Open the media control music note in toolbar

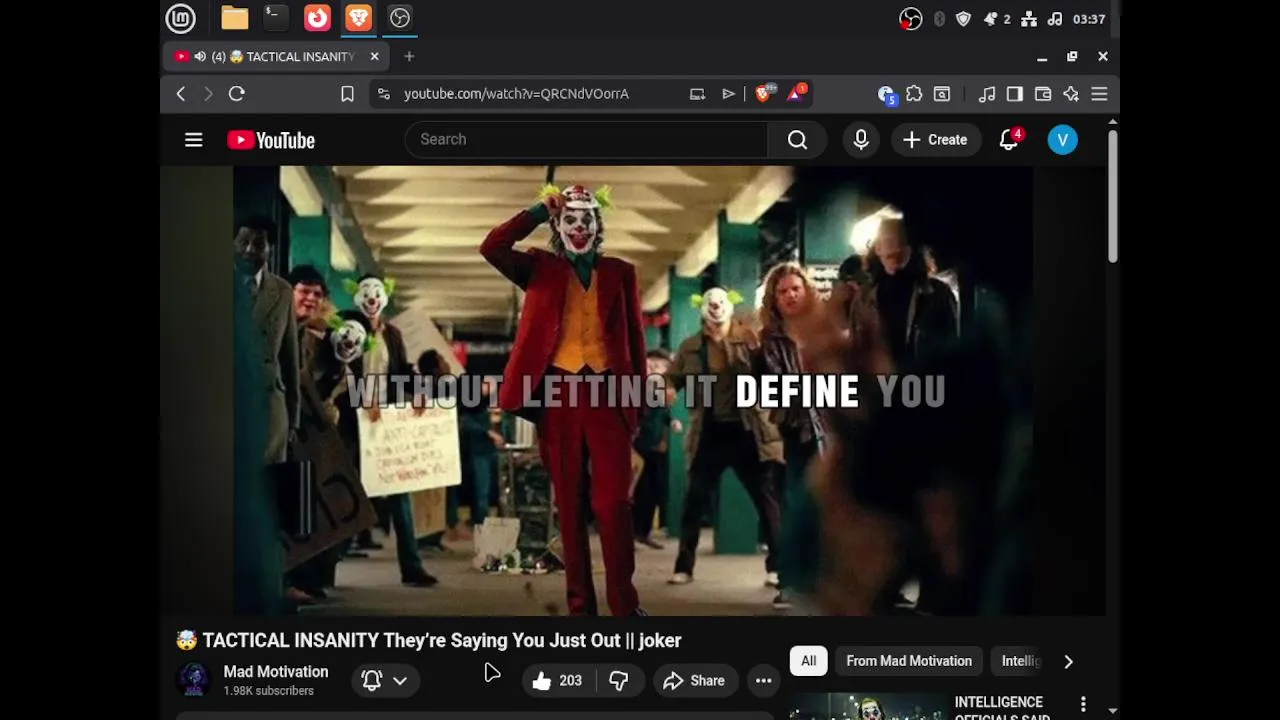(987, 94)
